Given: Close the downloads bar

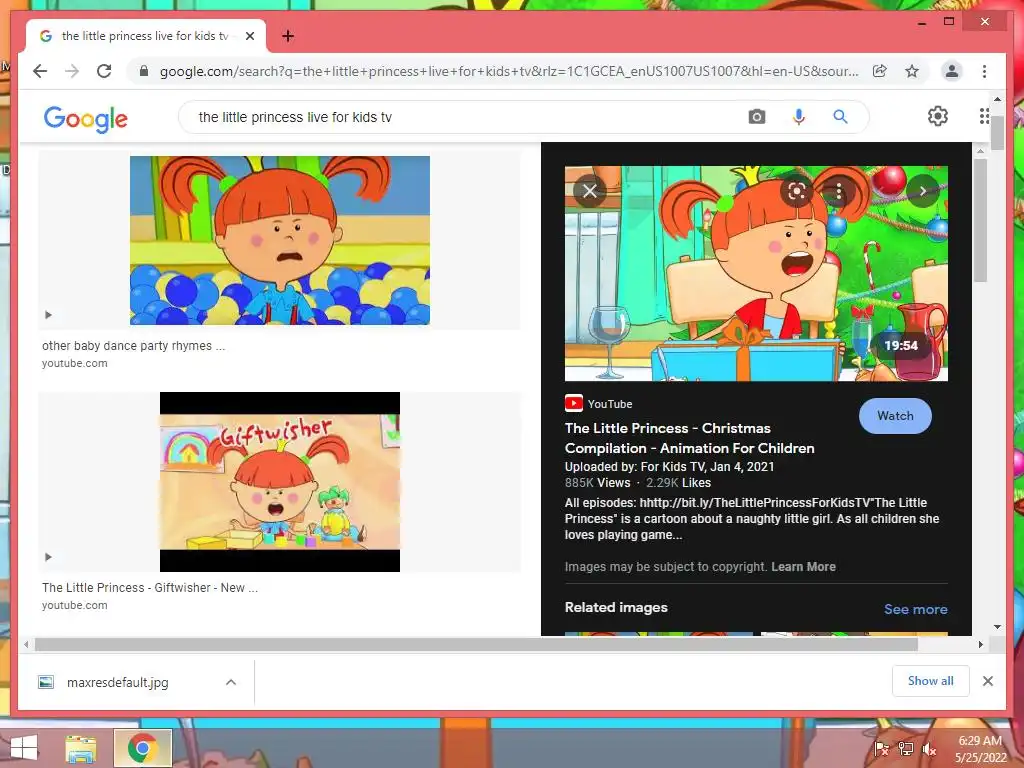Looking at the screenshot, I should click(x=988, y=681).
